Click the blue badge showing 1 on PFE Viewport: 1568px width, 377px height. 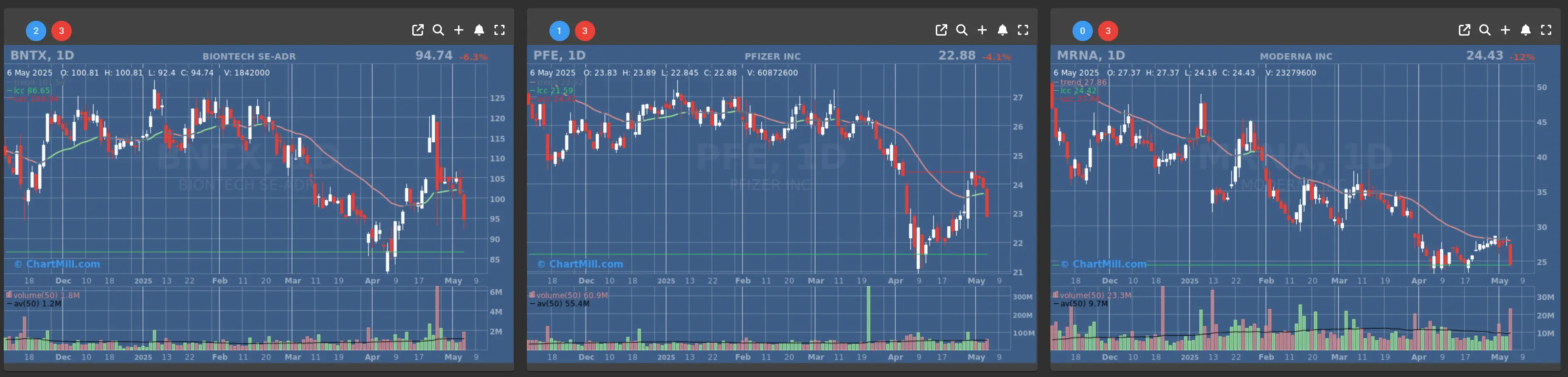point(559,31)
